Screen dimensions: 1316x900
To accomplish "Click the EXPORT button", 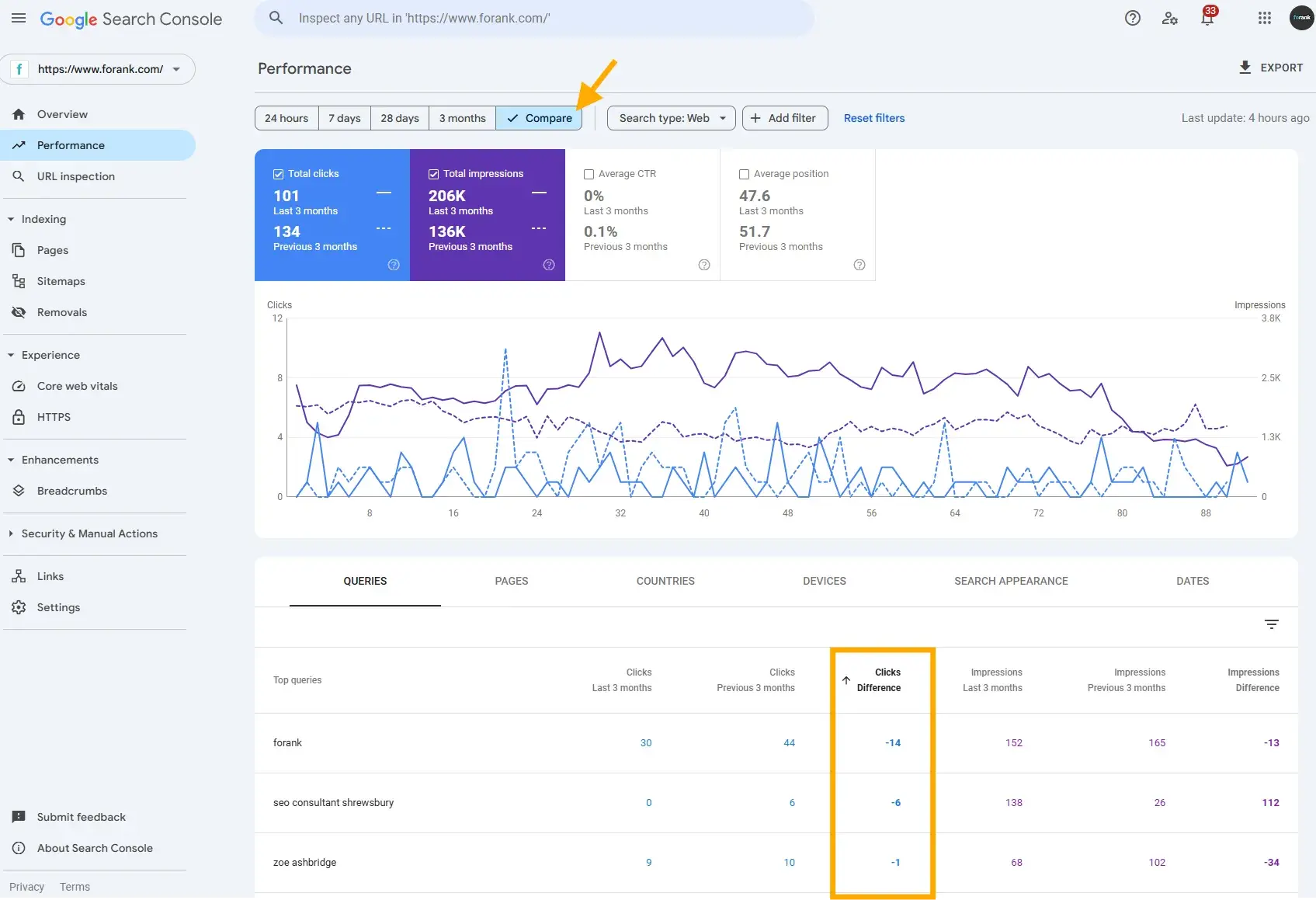I will pos(1270,68).
